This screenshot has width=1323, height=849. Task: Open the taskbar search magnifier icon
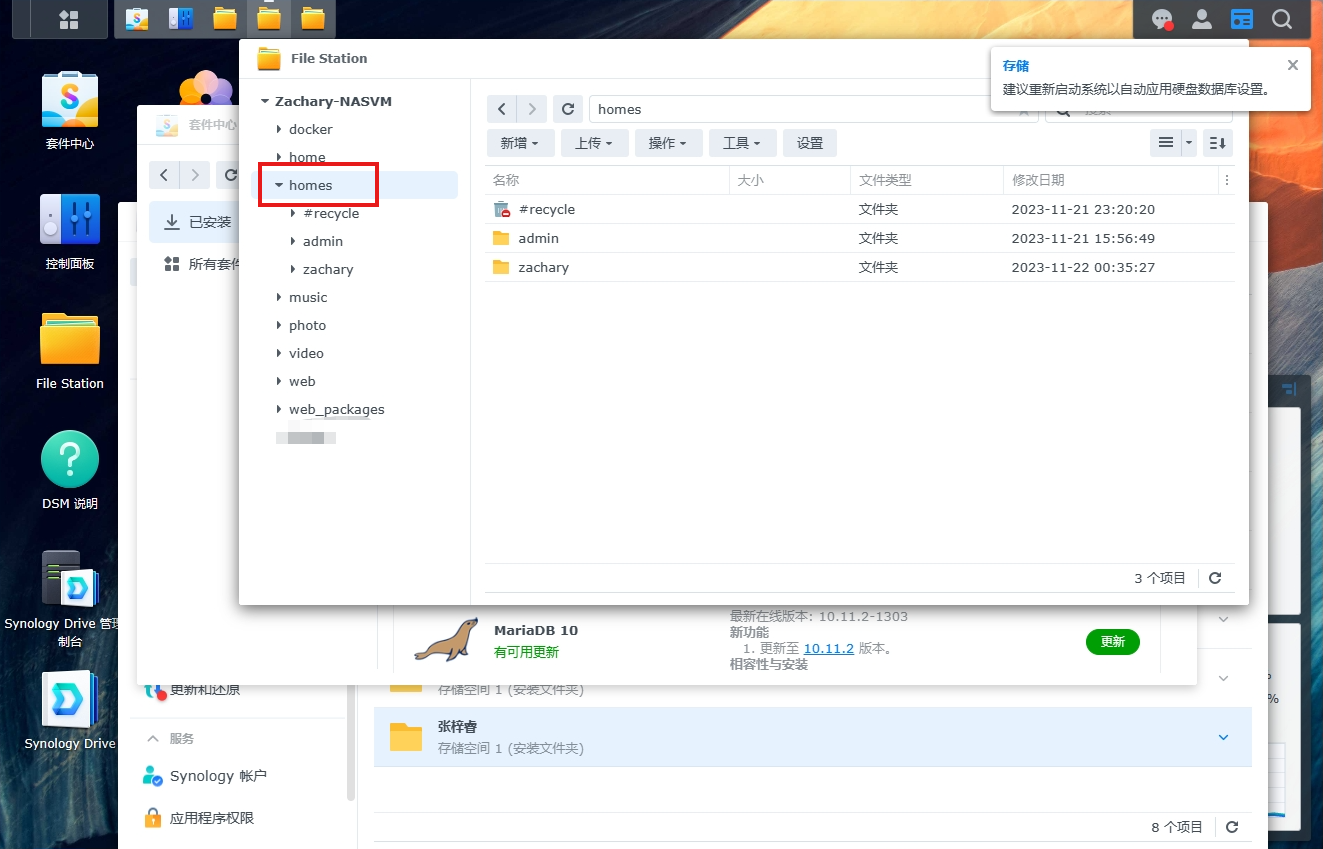click(x=1282, y=19)
